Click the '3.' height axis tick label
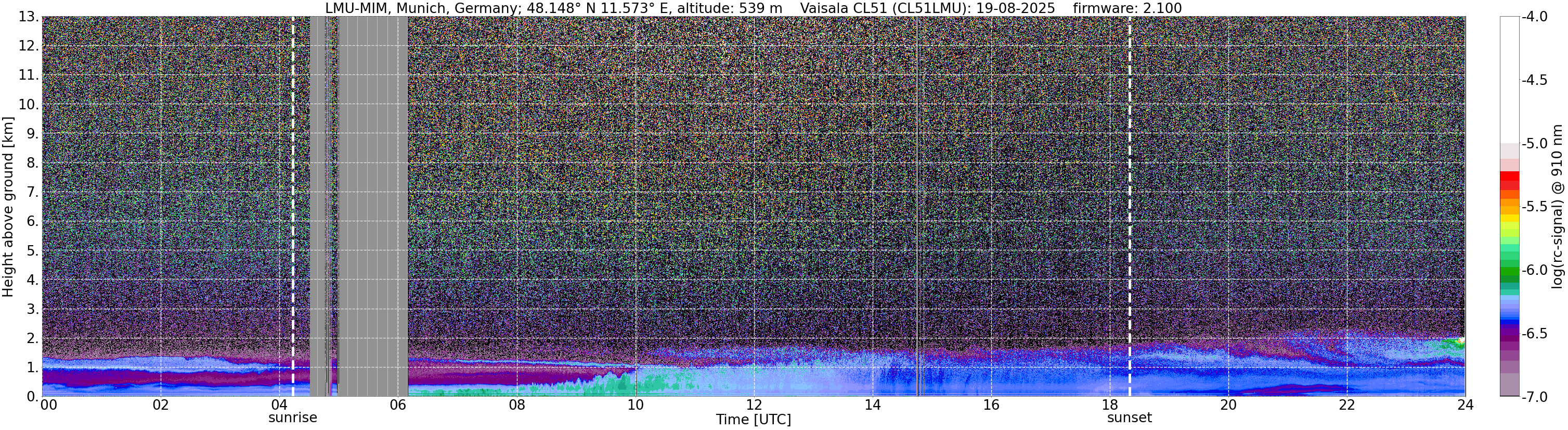The image size is (1568, 430). click(32, 309)
